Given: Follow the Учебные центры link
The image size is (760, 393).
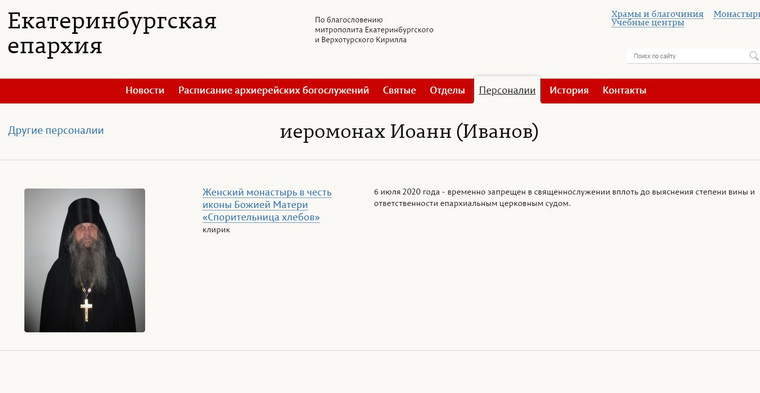Looking at the screenshot, I should coord(648,23).
